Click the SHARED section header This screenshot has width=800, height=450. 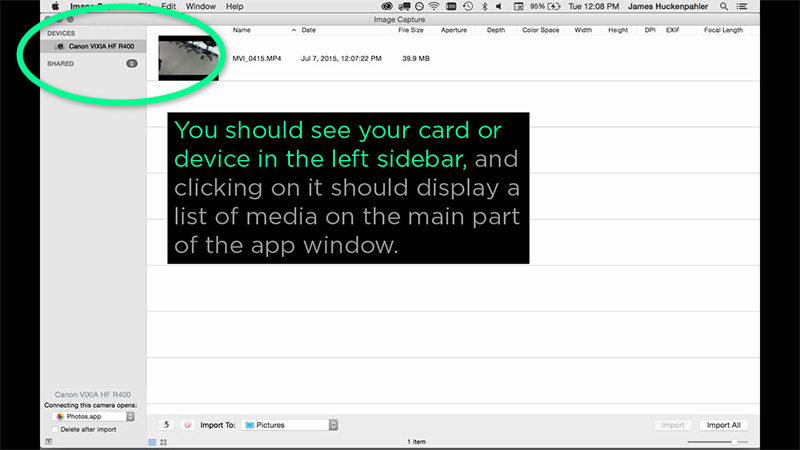pyautogui.click(x=60, y=64)
